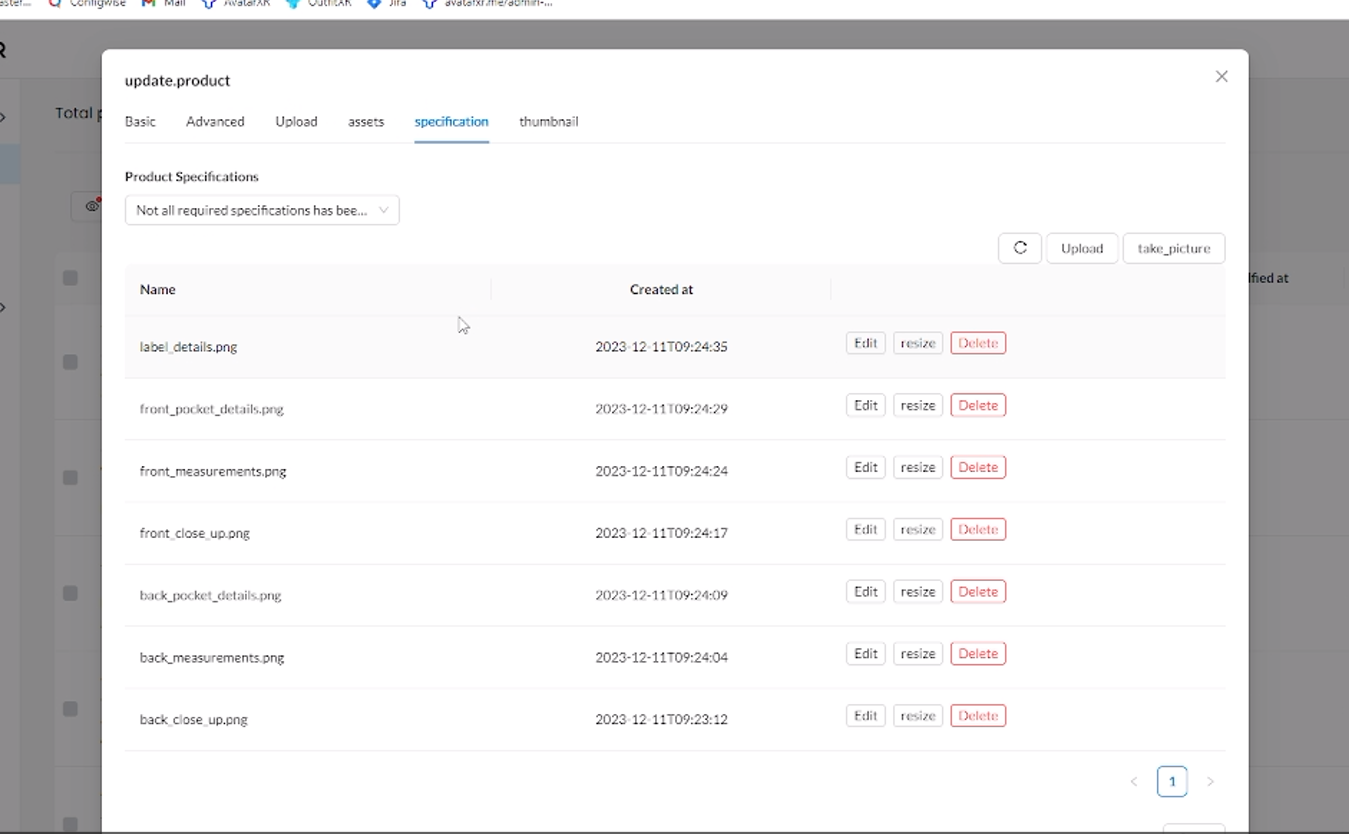Click the label_details.png file name
The image size is (1349, 834).
pyautogui.click(x=188, y=347)
